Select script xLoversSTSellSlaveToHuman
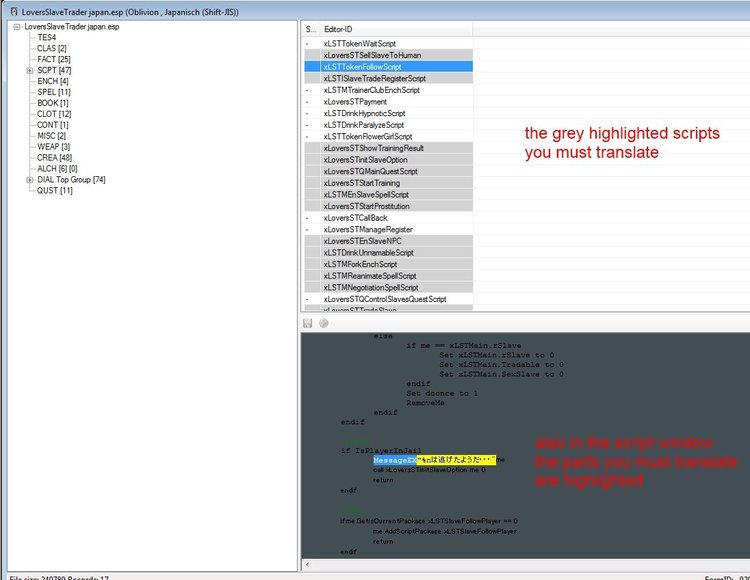750x580 pixels. pyautogui.click(x=388, y=55)
